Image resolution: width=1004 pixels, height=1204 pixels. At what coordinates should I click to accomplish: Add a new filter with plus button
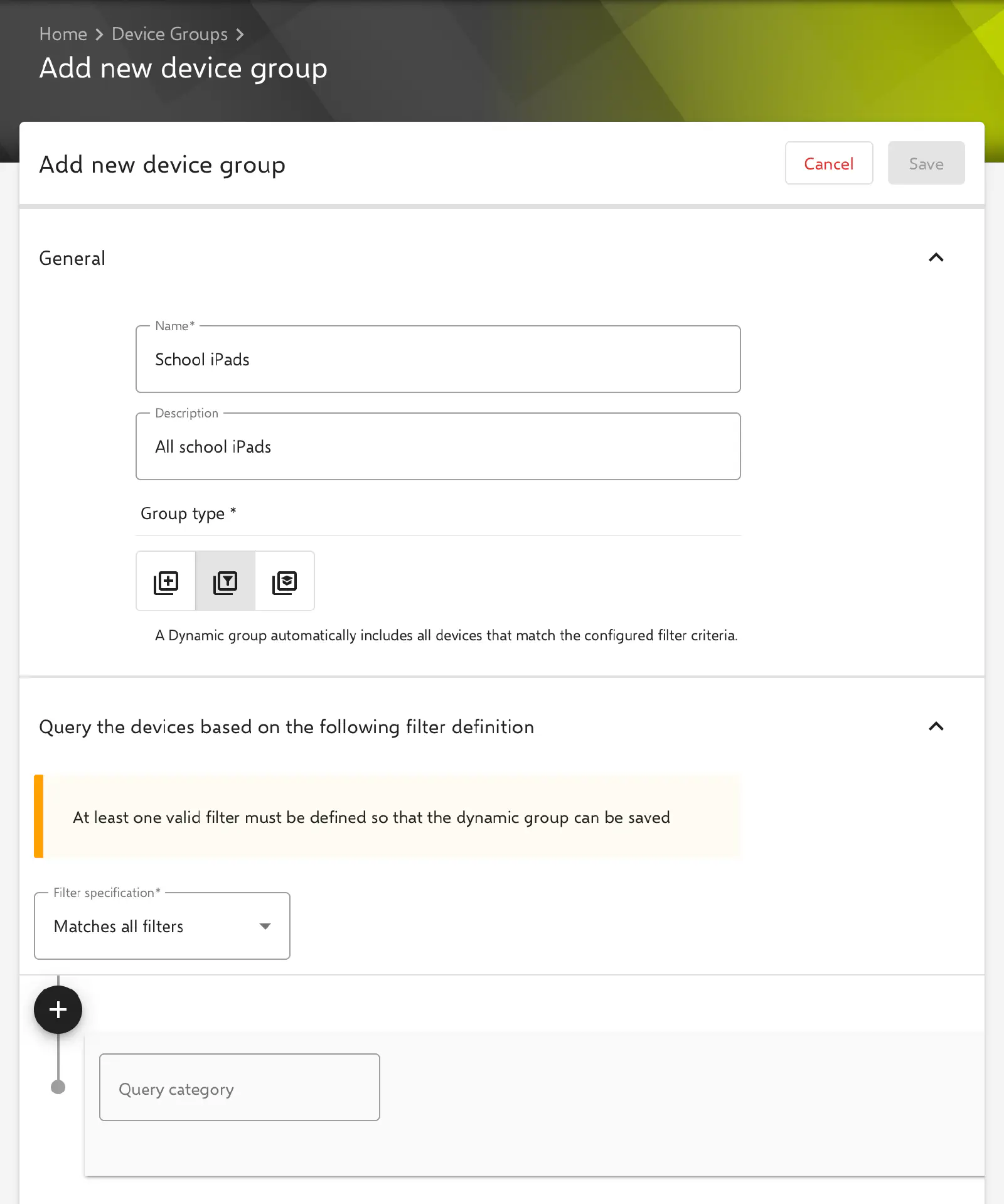[58, 1009]
